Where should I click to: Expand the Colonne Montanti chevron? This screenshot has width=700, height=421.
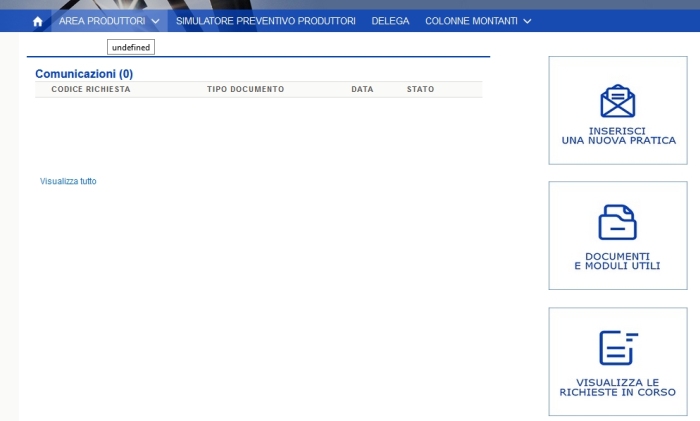point(527,21)
